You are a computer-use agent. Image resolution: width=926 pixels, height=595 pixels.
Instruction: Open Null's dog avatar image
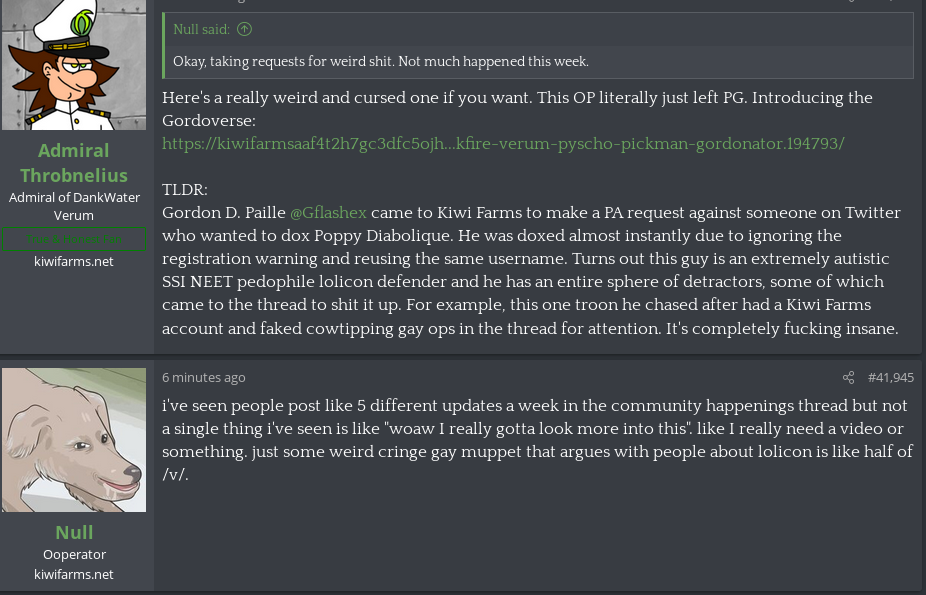click(74, 440)
